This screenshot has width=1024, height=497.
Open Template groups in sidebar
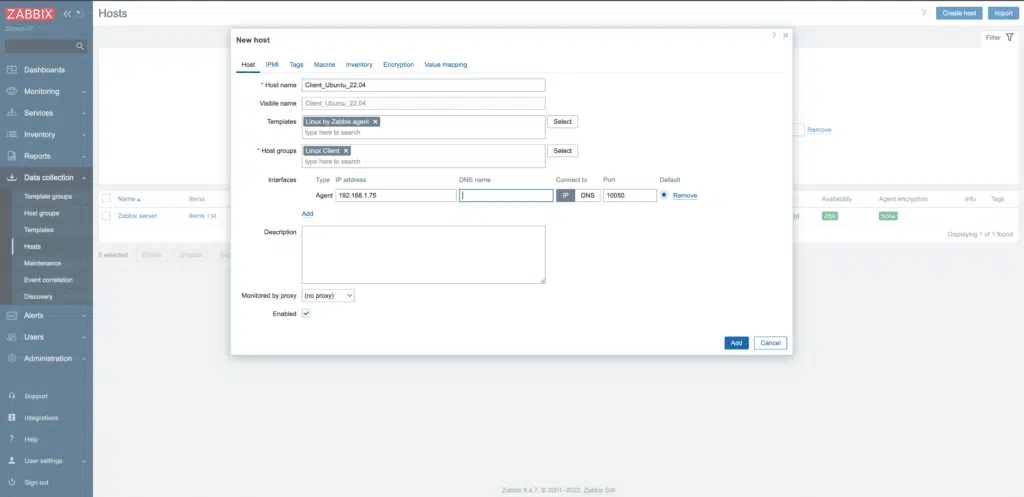click(x=48, y=197)
